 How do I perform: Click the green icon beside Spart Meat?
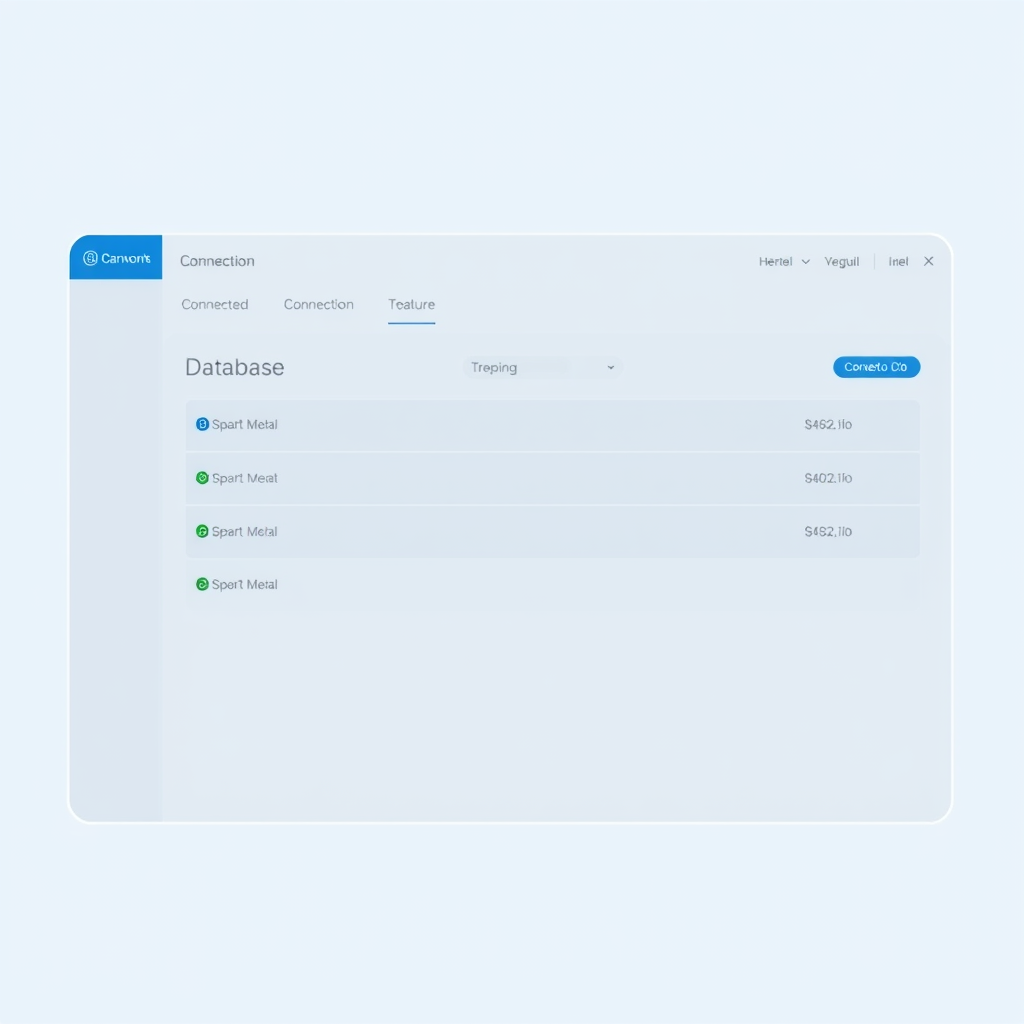coord(202,478)
